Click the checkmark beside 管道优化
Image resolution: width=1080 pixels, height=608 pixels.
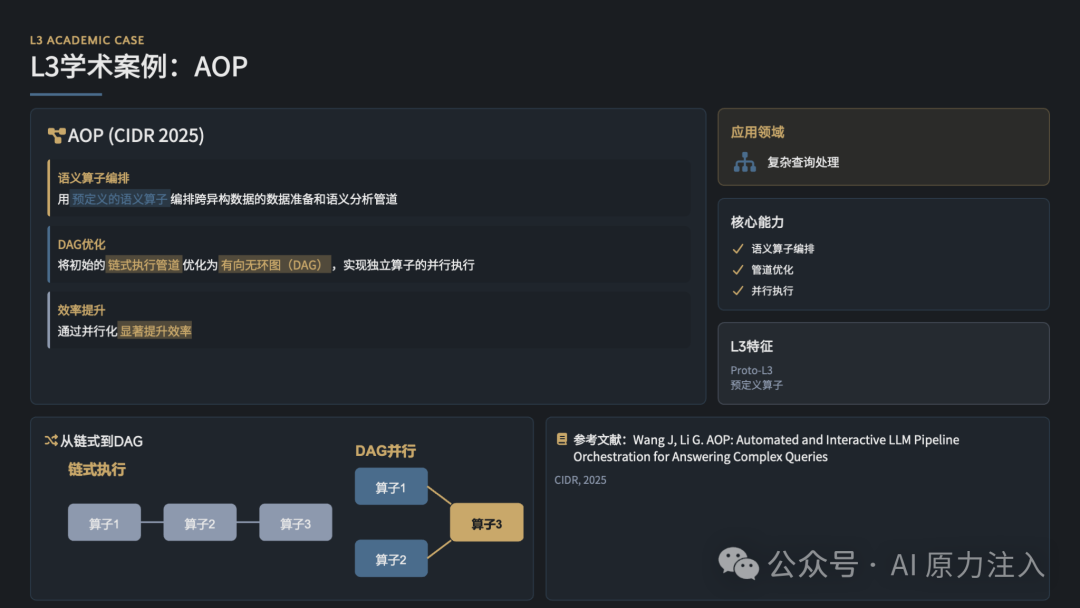738,270
